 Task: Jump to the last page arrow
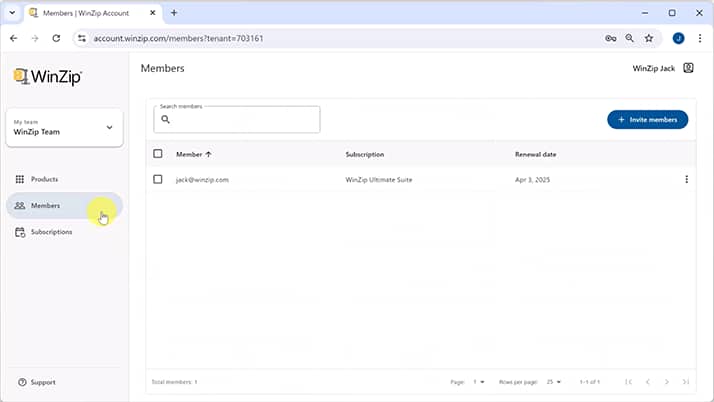686,382
